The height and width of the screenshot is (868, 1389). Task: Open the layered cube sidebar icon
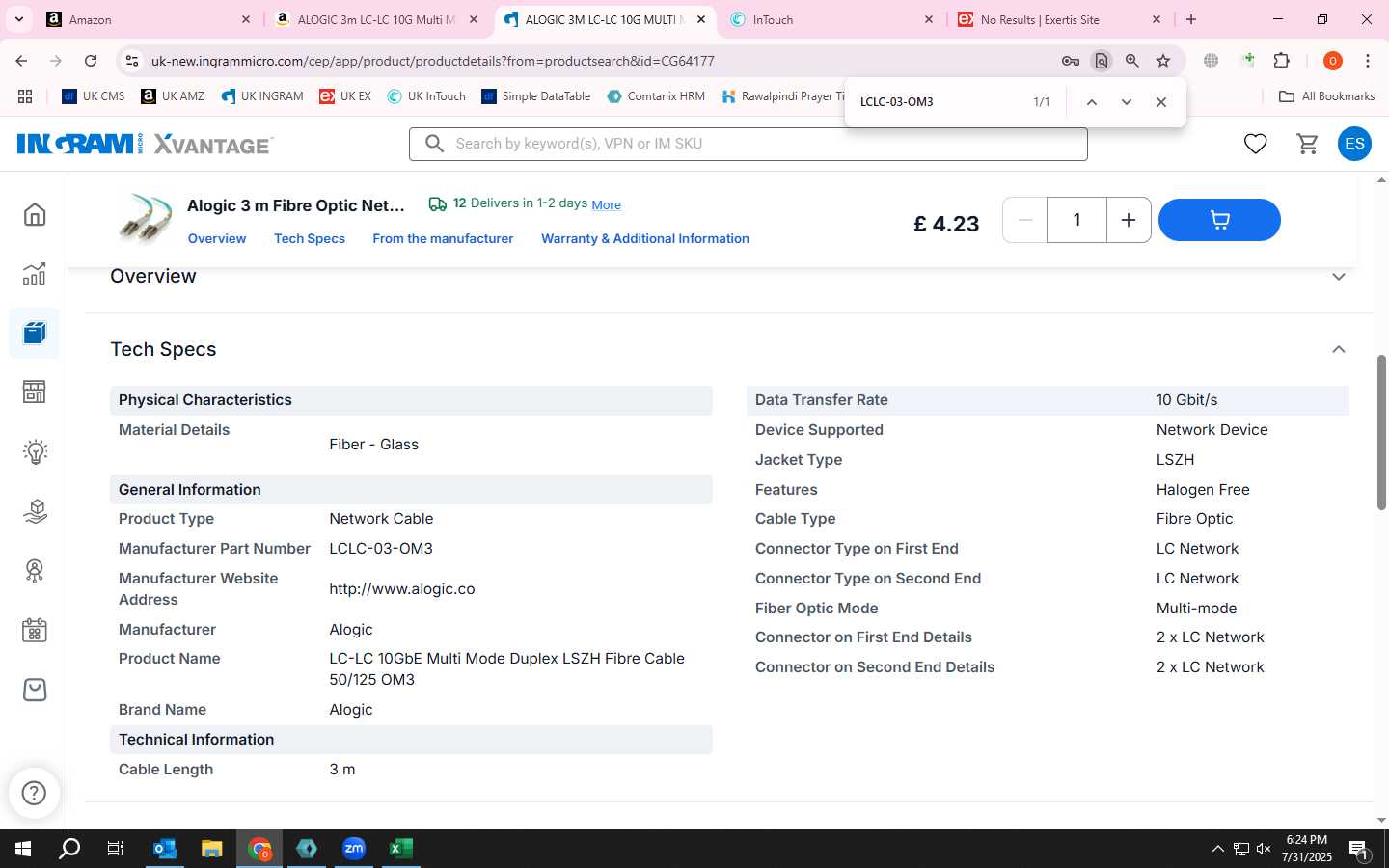tap(35, 511)
